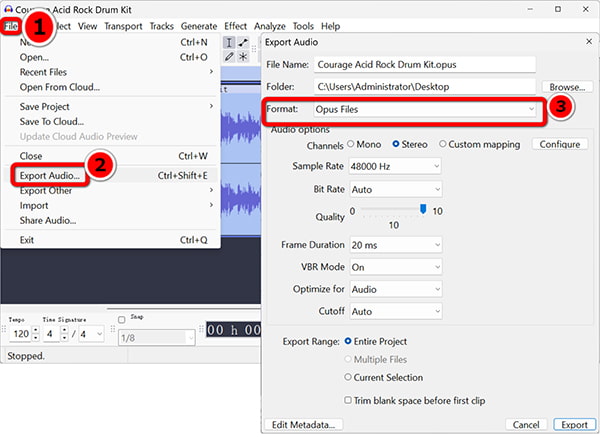Viewport: 600px width, 437px height.
Task: Click the Audacity app logo in the title bar
Action: tap(8, 9)
